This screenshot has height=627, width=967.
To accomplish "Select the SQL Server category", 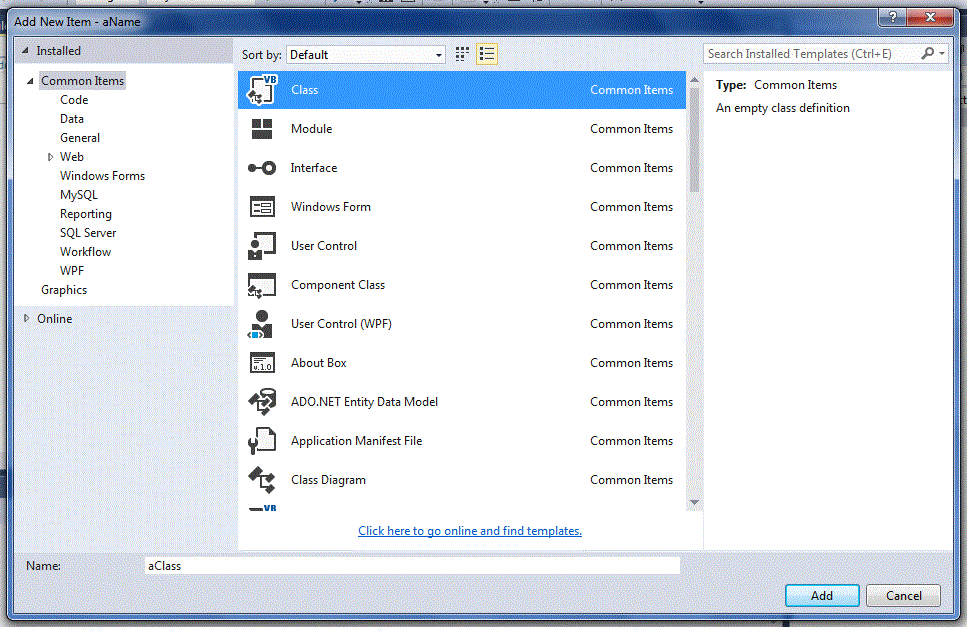I will click(x=86, y=232).
